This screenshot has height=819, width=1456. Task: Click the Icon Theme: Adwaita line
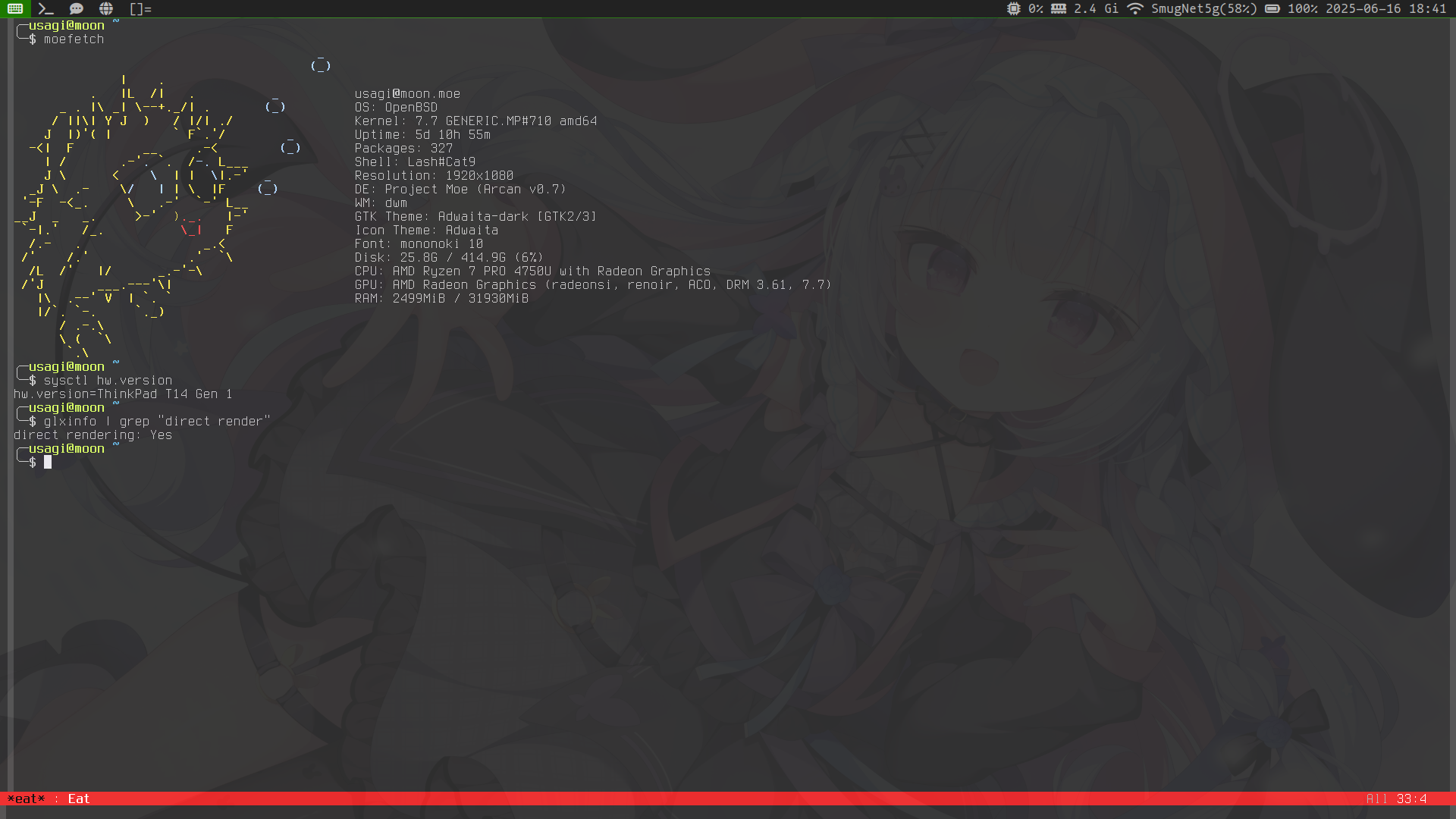coord(426,231)
